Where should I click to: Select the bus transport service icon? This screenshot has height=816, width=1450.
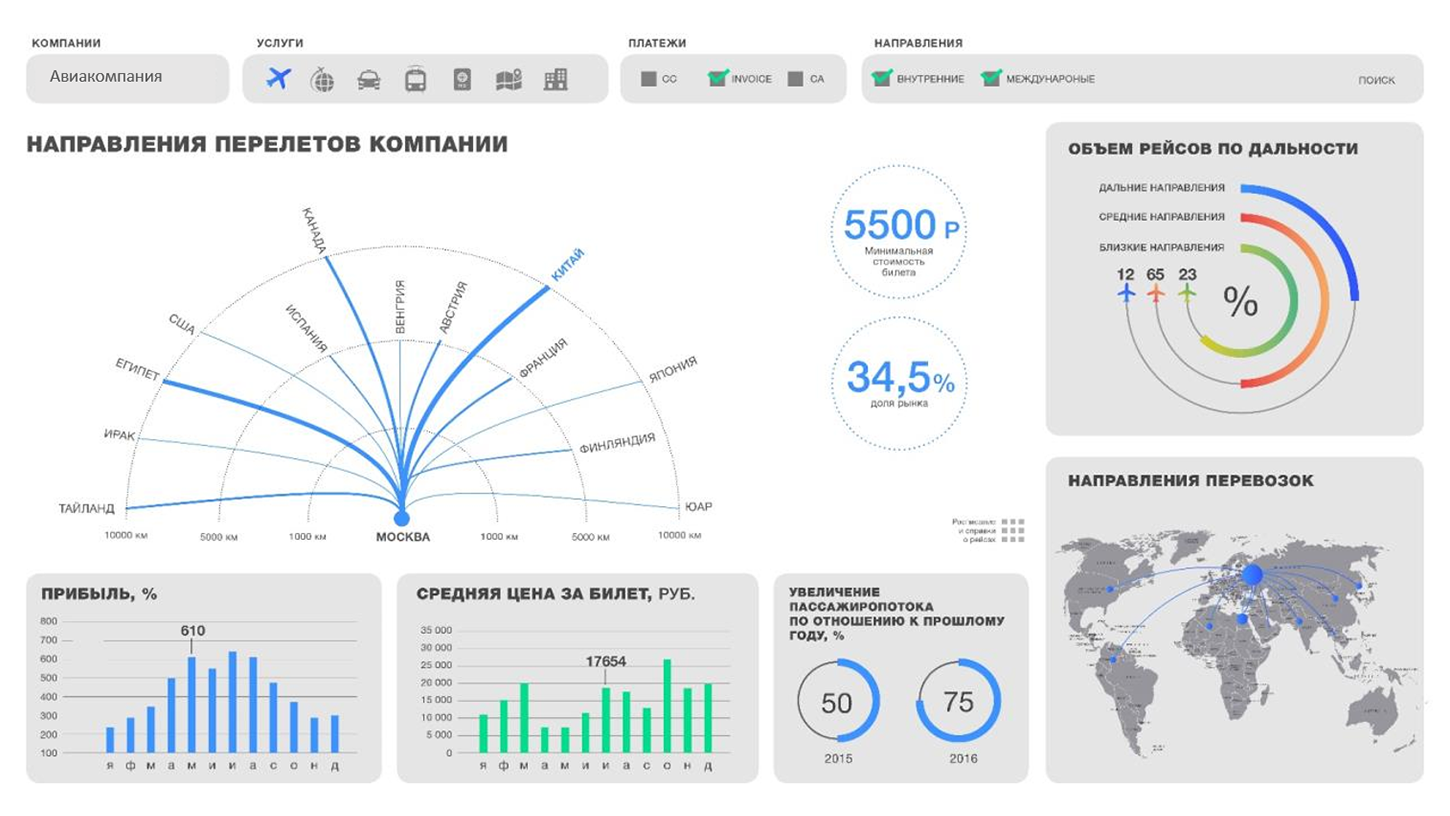coord(416,79)
